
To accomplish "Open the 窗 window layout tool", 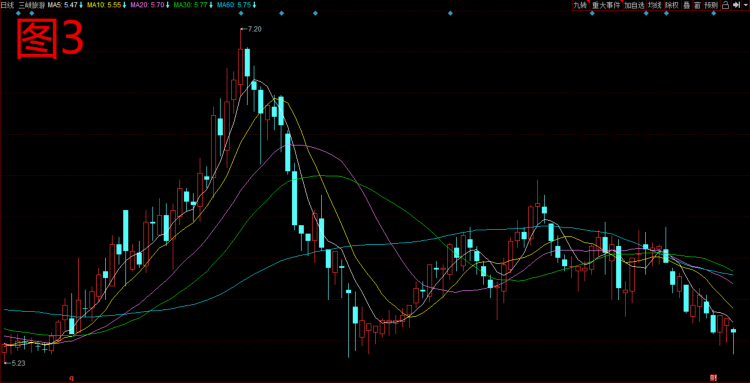I will [x=698, y=5].
